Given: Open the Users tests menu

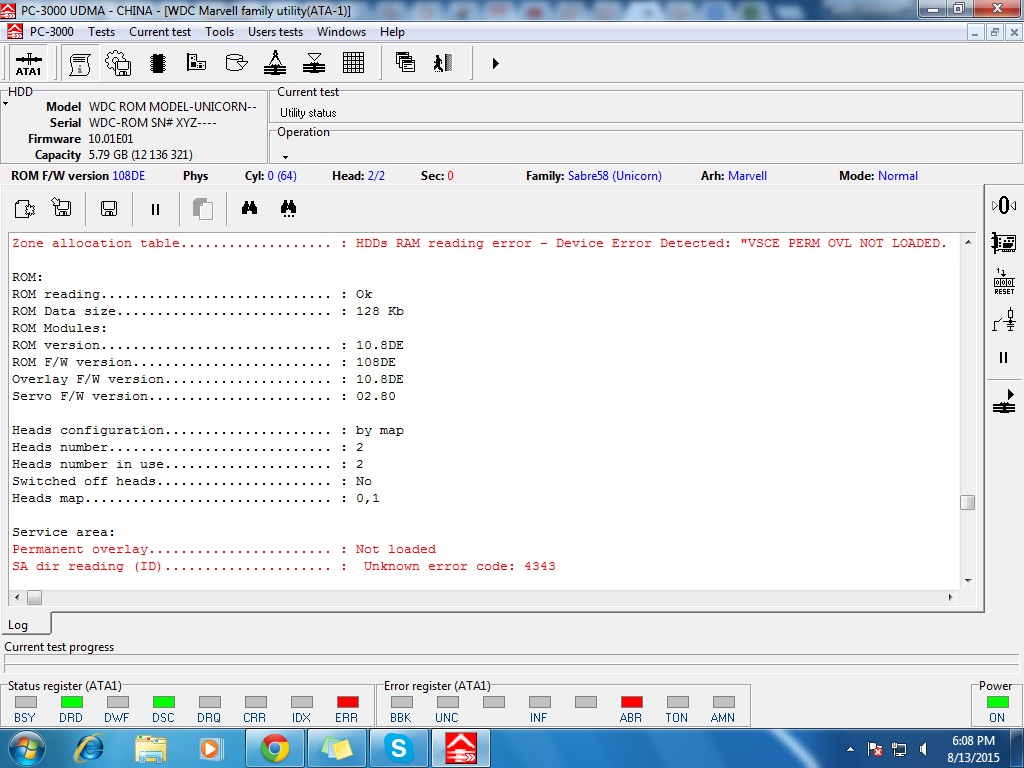Looking at the screenshot, I should (x=275, y=32).
